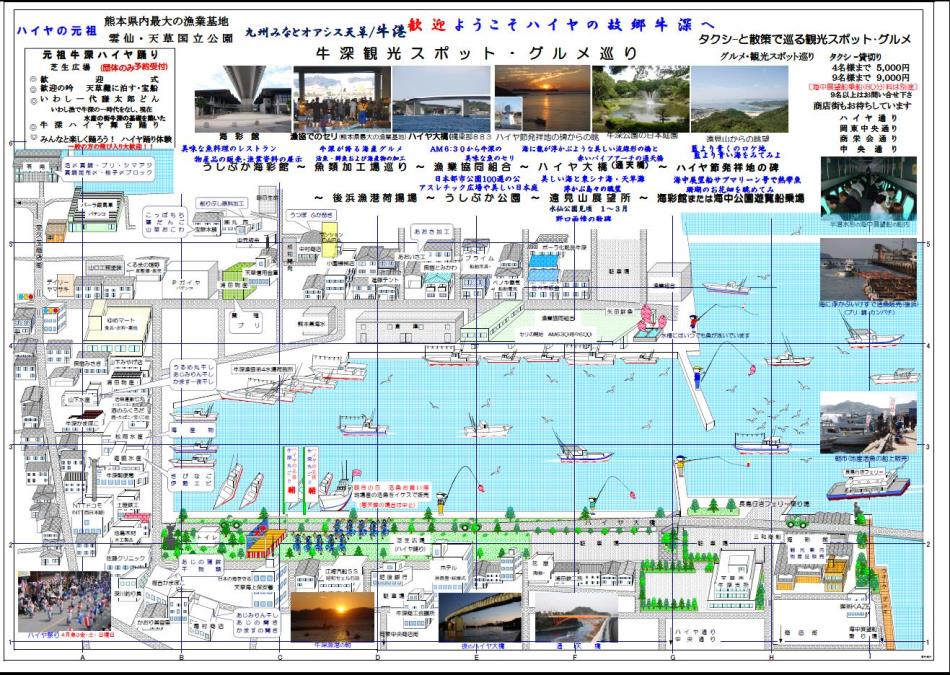This screenshot has width=950, height=675.
Task: Click the 後浜漁港荷揚場 route stop text
Action: 374,199
